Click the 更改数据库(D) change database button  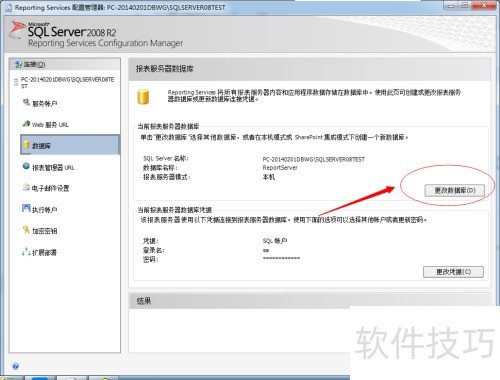tap(454, 190)
